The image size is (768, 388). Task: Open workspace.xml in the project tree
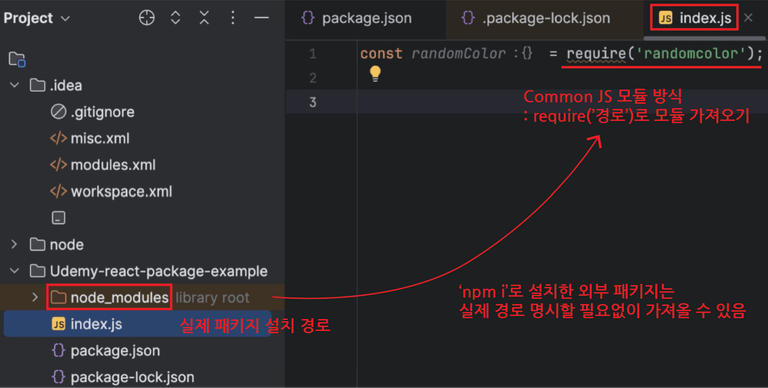pyautogui.click(x=121, y=191)
